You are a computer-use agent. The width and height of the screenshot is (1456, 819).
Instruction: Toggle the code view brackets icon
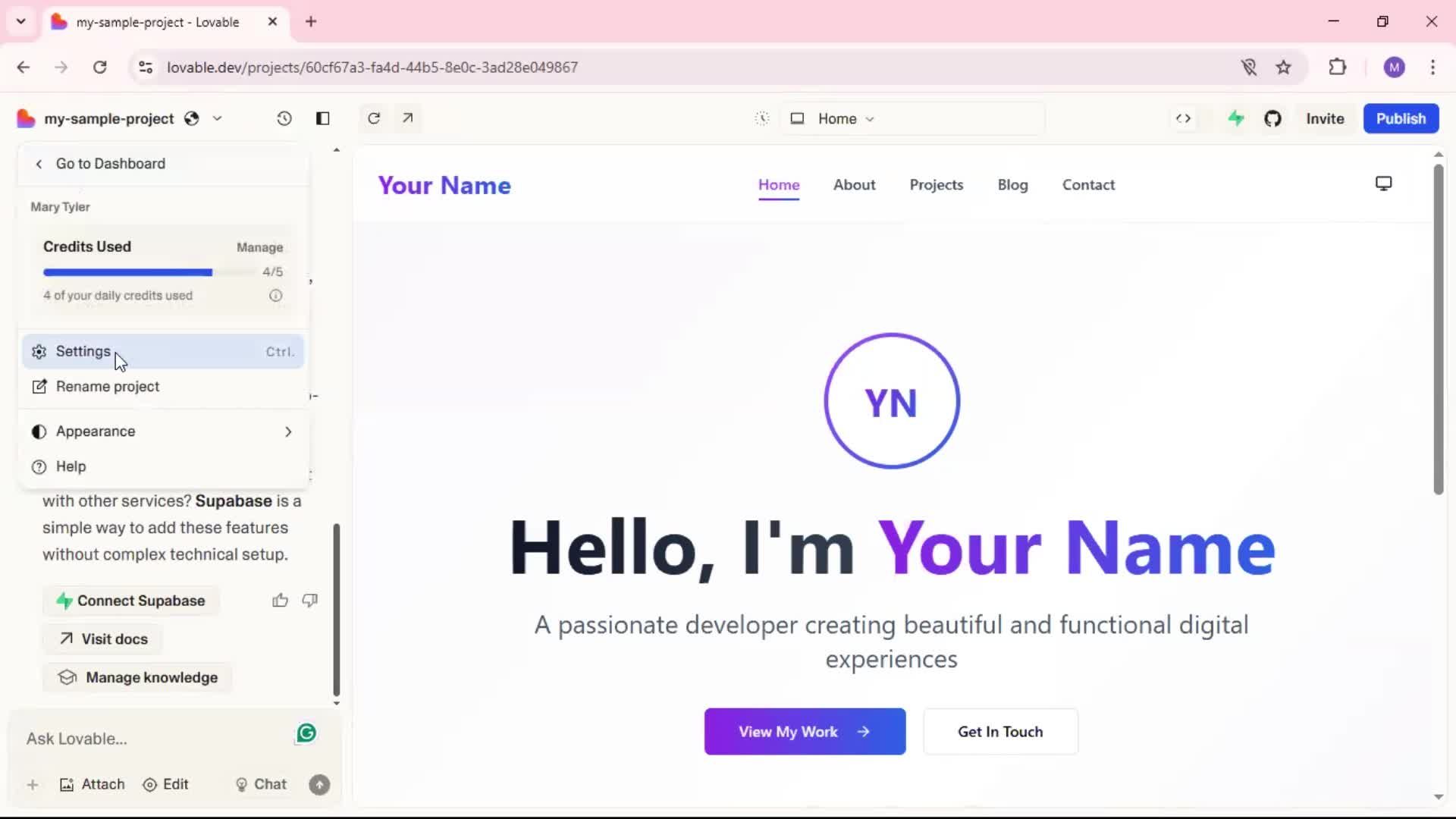coord(1183,118)
